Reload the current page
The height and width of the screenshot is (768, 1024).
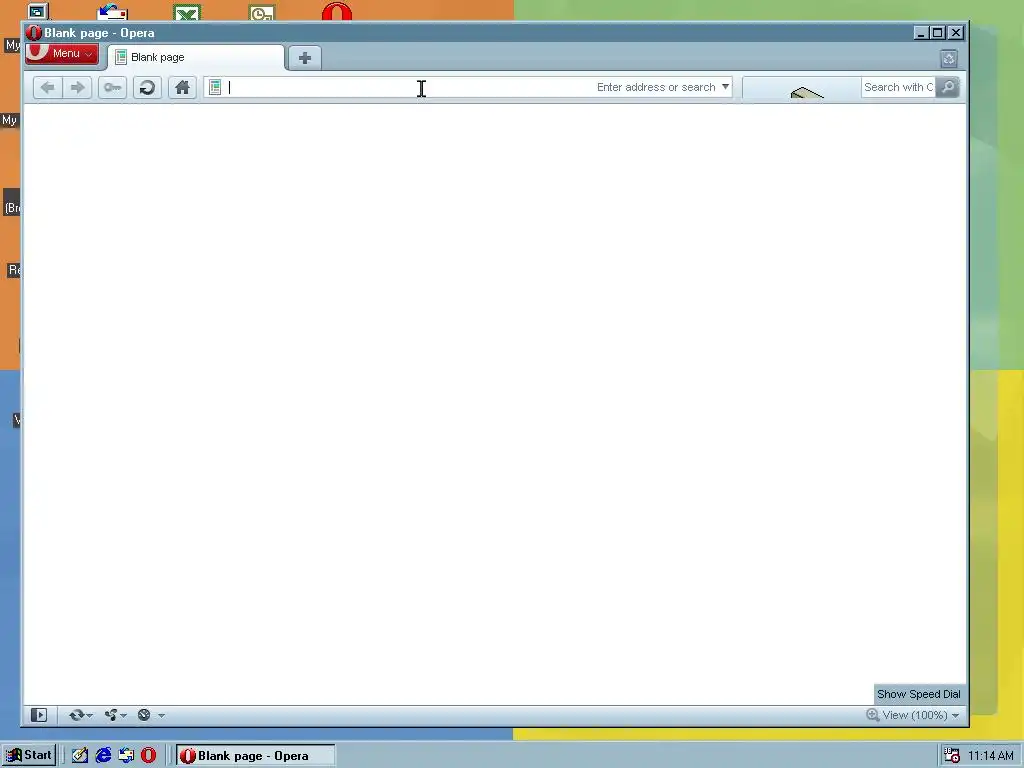click(x=148, y=88)
